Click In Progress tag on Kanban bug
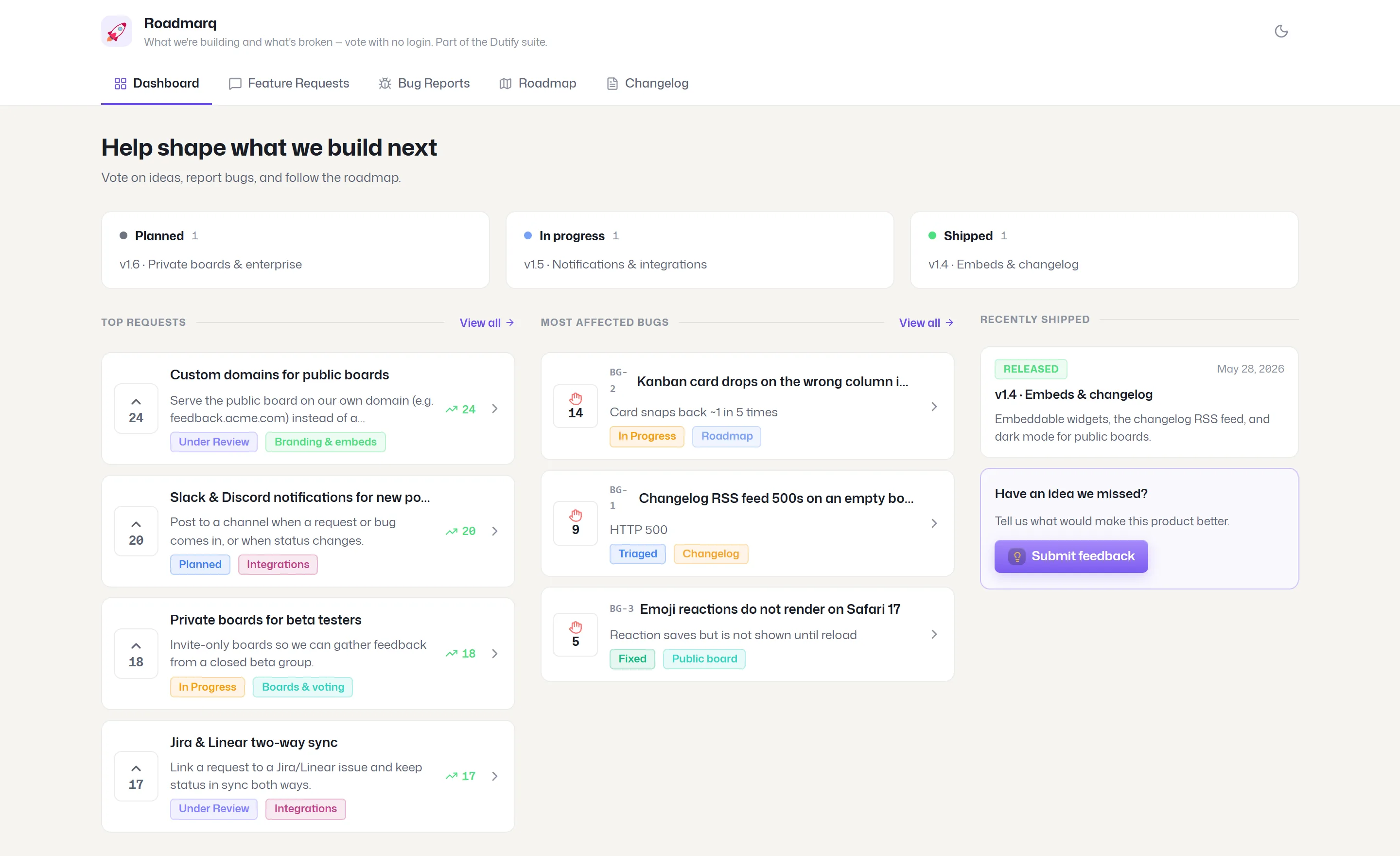The width and height of the screenshot is (1400, 856). (647, 437)
